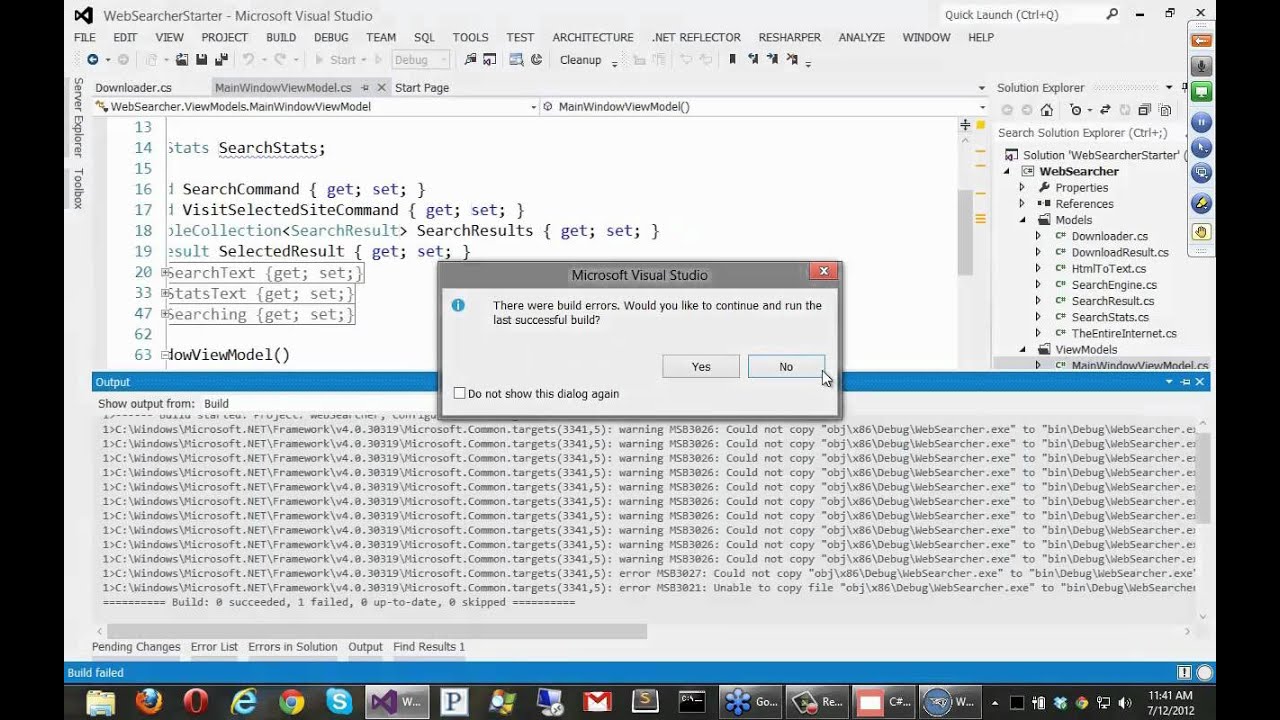
Task: Click the cursor effects button on recorder sidebar
Action: click(1201, 148)
